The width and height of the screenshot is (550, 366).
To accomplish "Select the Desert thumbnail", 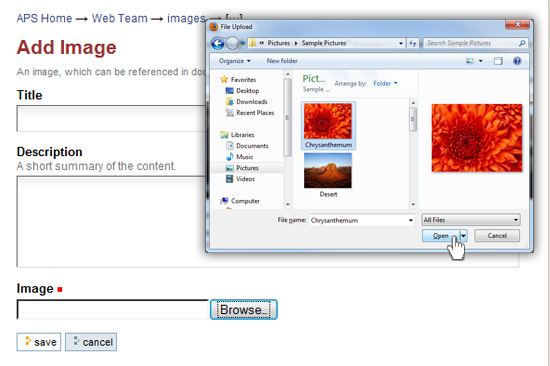I will point(328,175).
